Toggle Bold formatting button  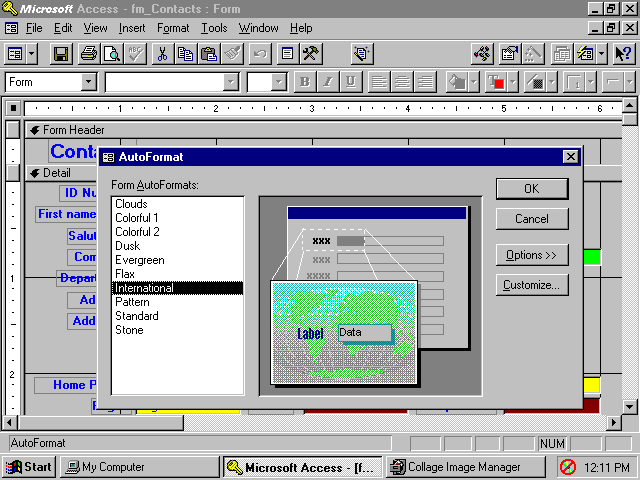(x=305, y=82)
